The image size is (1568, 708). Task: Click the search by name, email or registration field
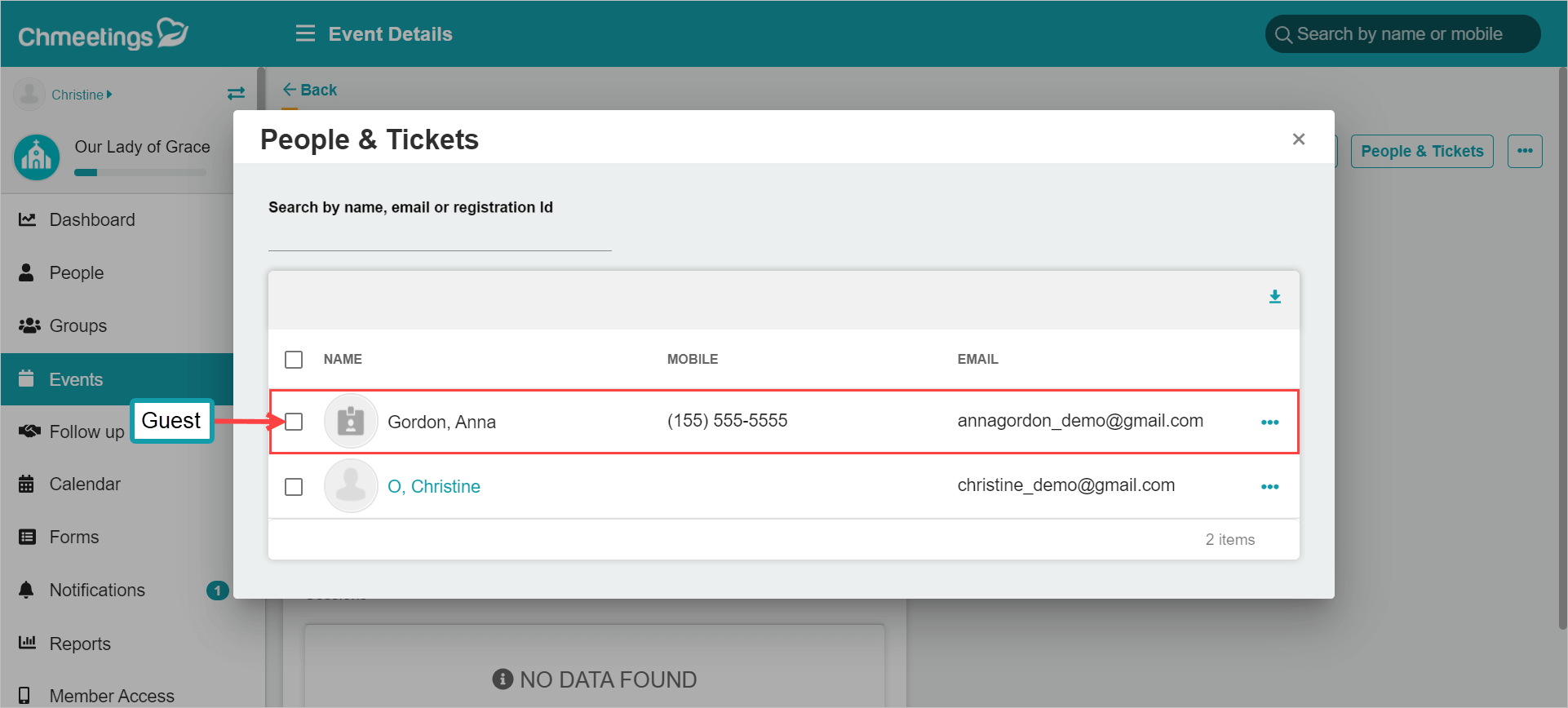coord(440,237)
